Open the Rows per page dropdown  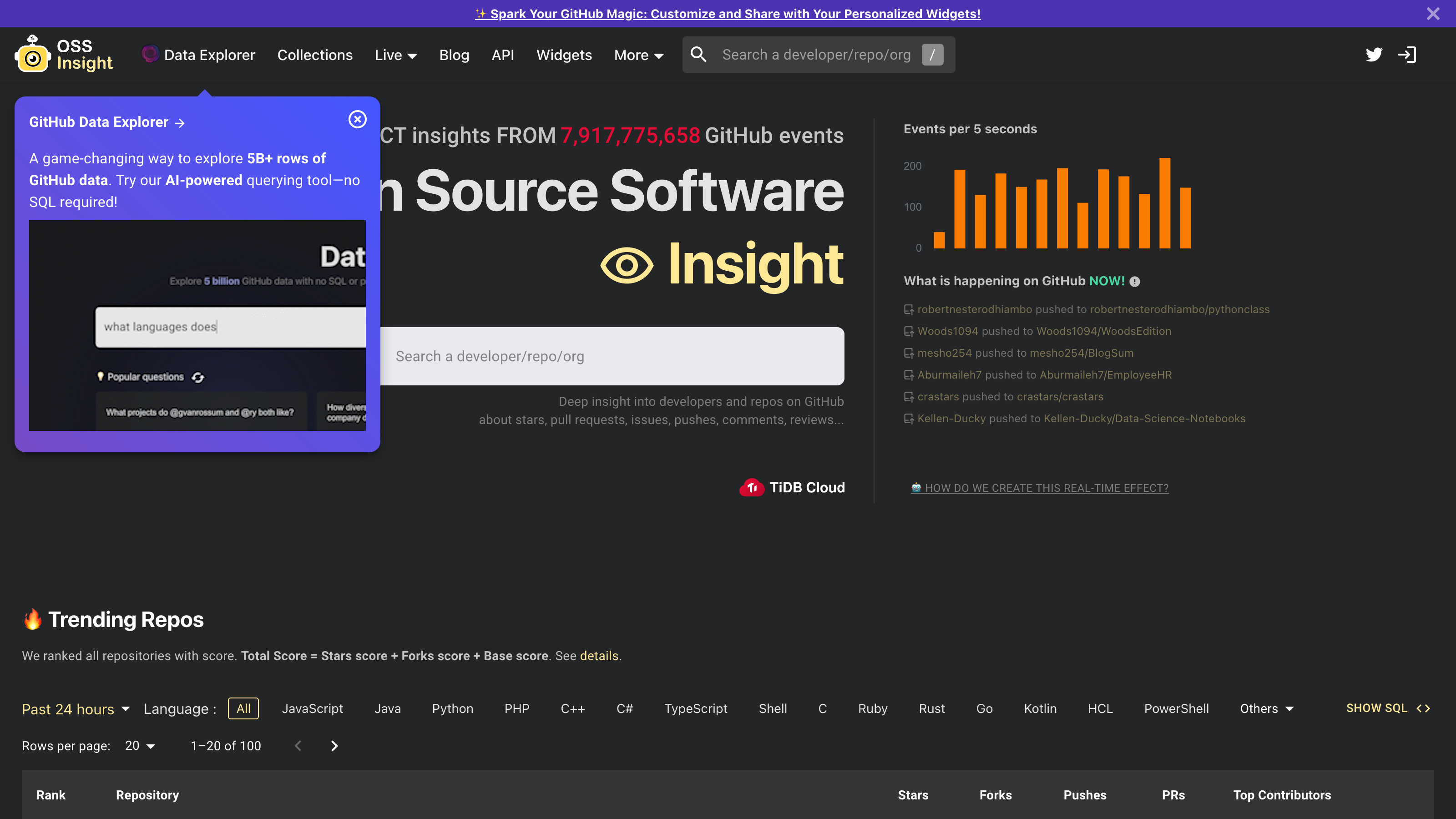click(140, 746)
